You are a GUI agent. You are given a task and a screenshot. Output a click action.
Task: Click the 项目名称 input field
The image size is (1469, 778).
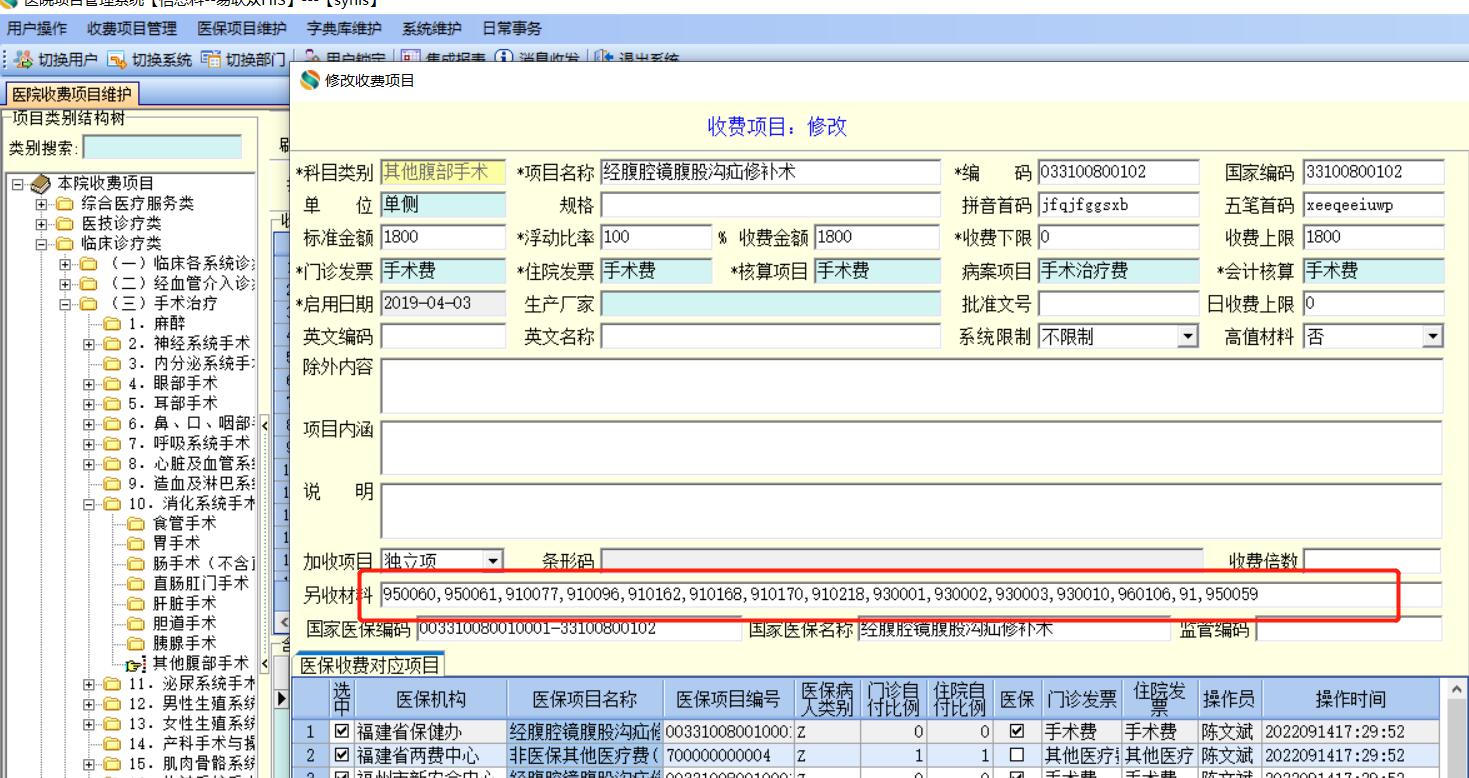[770, 171]
